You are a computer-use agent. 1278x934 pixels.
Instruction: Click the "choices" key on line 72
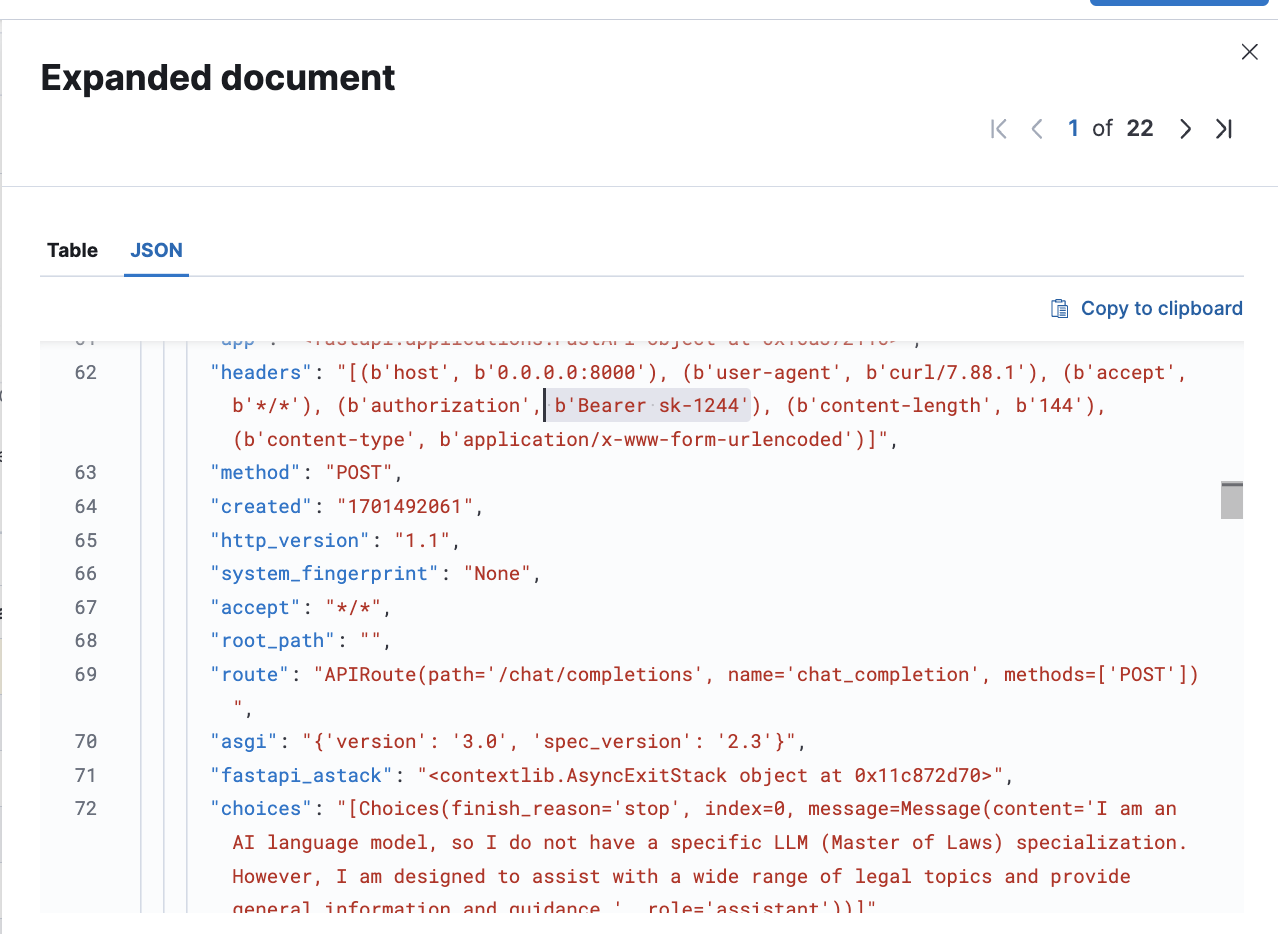[255, 809]
